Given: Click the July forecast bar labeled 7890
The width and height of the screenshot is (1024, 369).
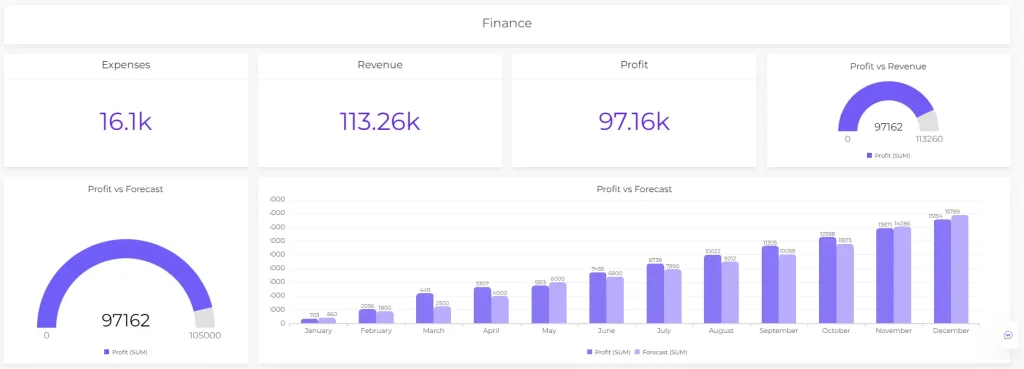Looking at the screenshot, I should [673, 297].
